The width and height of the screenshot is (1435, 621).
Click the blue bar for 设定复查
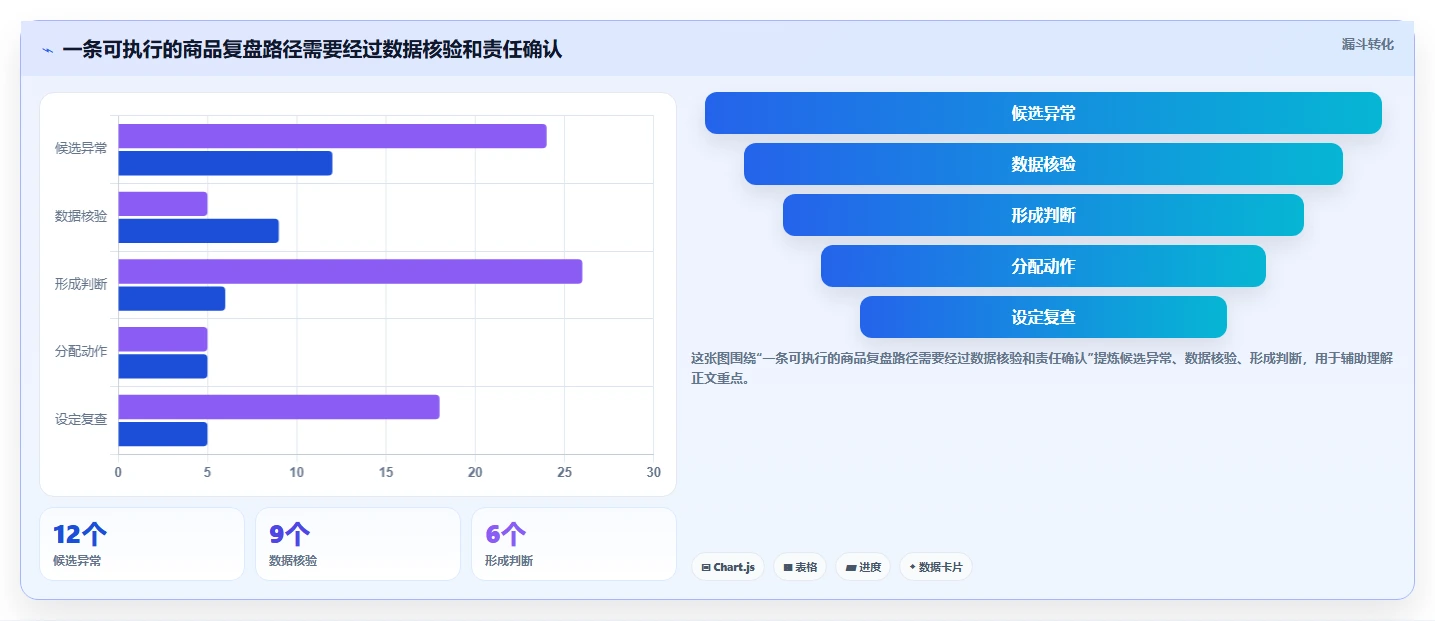tap(163, 434)
